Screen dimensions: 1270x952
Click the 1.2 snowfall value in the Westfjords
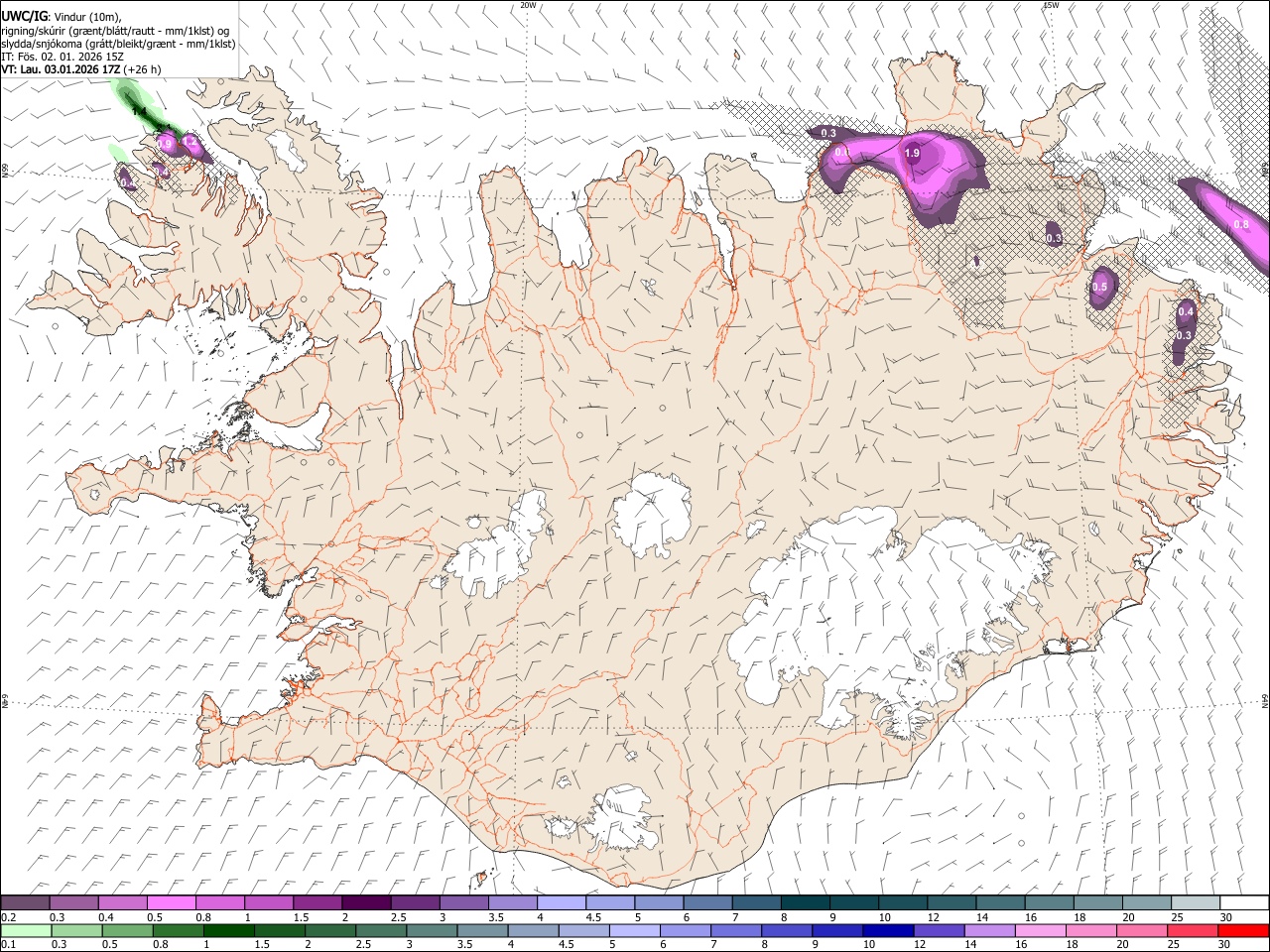tap(191, 143)
